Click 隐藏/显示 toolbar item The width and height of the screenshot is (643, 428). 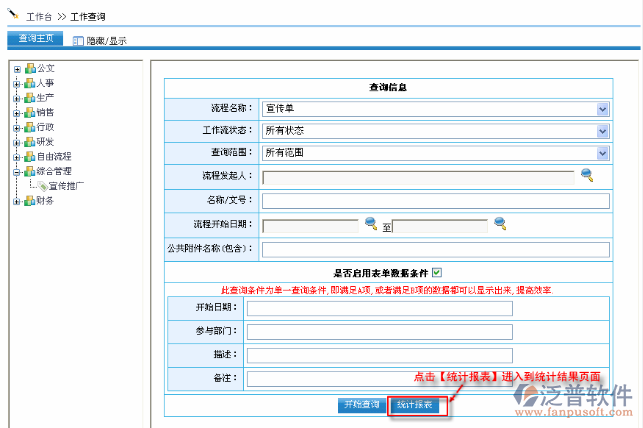106,41
